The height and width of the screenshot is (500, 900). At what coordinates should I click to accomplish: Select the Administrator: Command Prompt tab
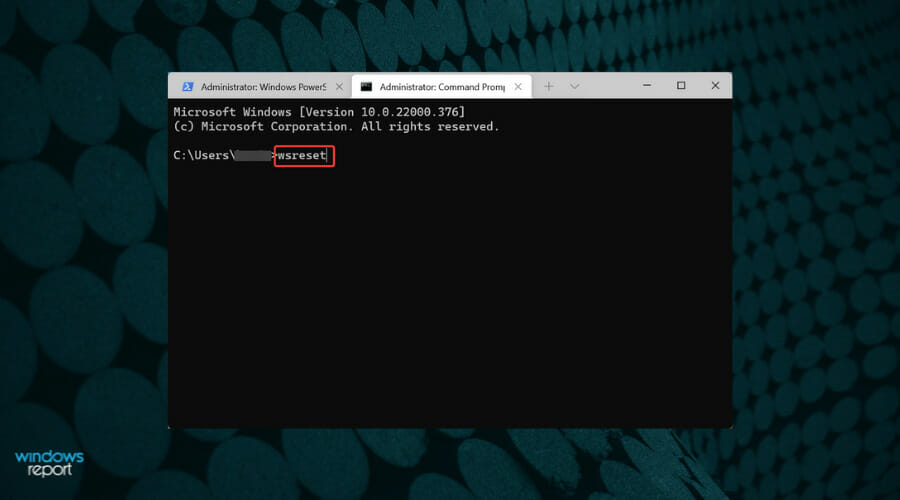[441, 87]
